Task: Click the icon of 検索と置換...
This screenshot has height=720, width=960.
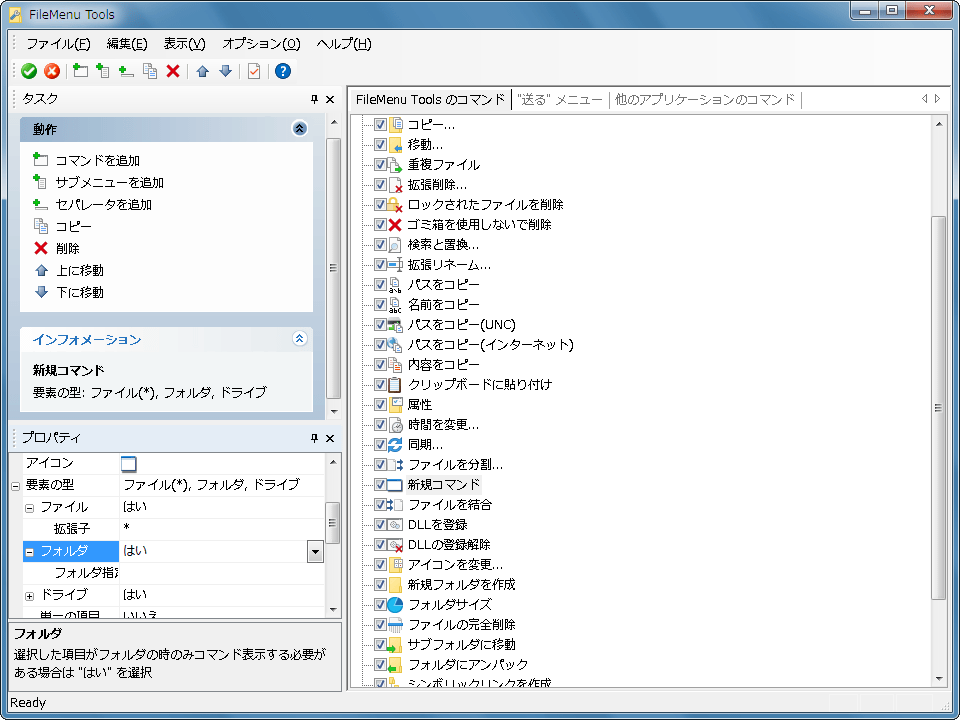Action: pos(396,245)
